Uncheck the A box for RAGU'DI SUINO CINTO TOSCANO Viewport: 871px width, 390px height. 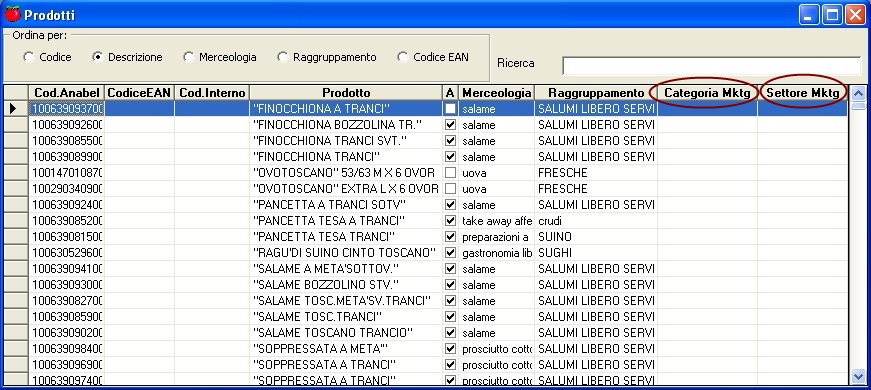coord(450,253)
